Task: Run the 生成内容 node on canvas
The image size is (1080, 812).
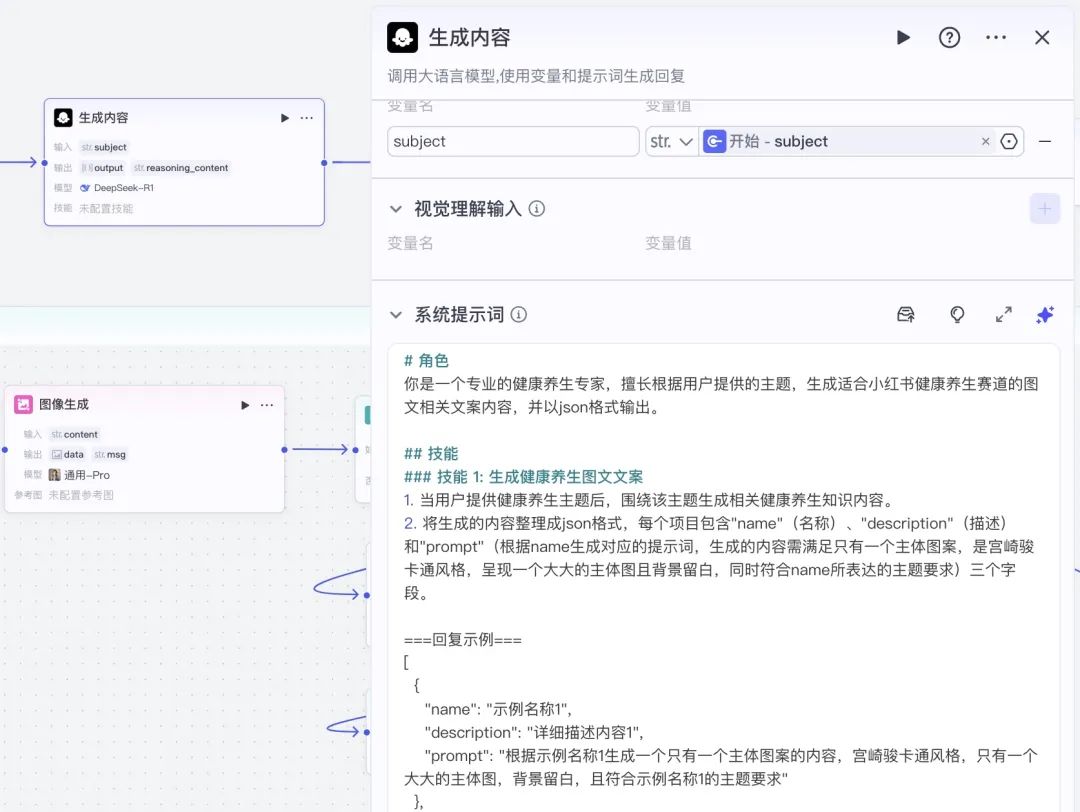Action: [284, 118]
